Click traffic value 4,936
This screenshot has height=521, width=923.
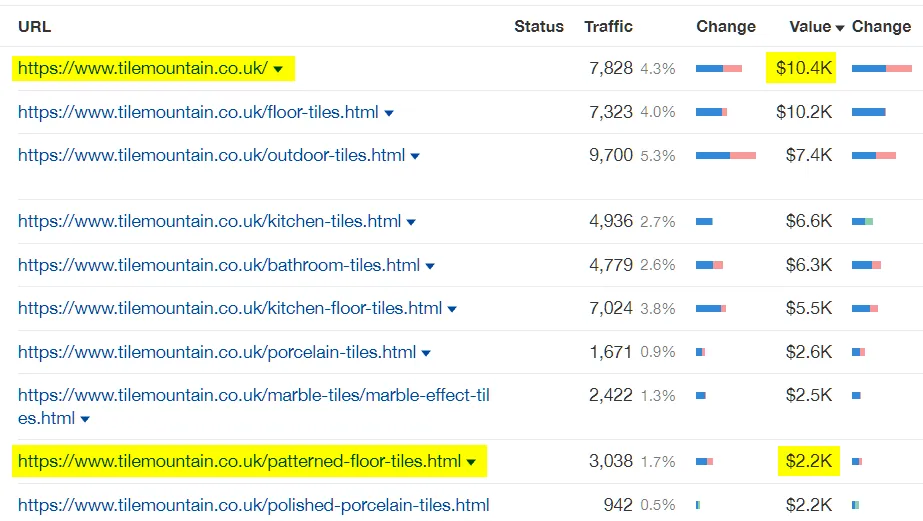point(610,221)
